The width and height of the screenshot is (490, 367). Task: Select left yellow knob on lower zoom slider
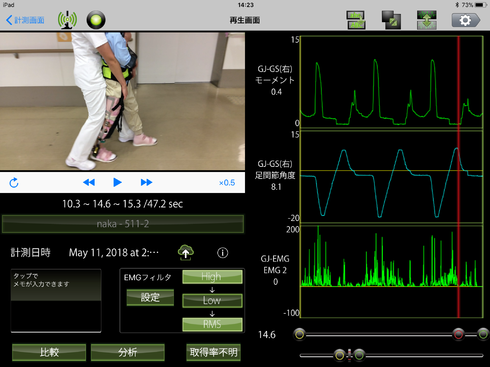(x=339, y=355)
